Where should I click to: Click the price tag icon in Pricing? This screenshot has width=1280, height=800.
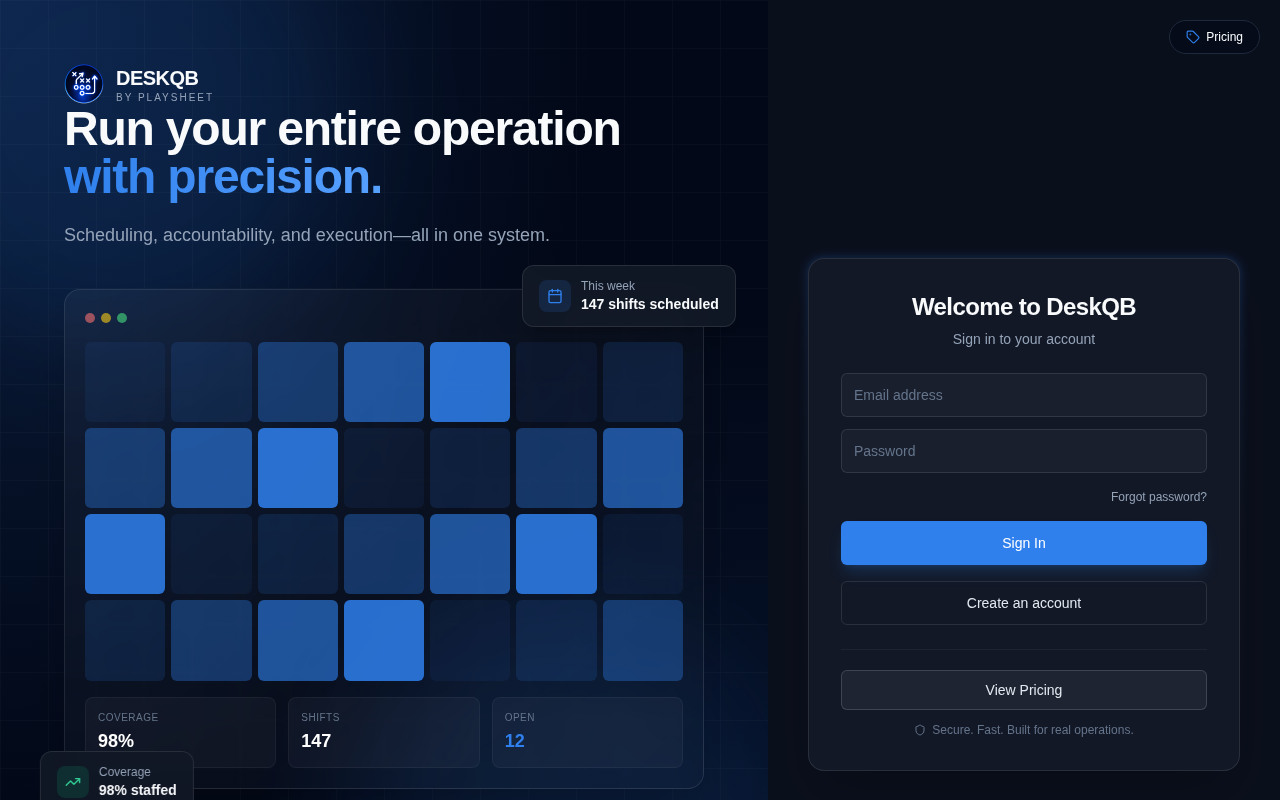tap(1193, 37)
